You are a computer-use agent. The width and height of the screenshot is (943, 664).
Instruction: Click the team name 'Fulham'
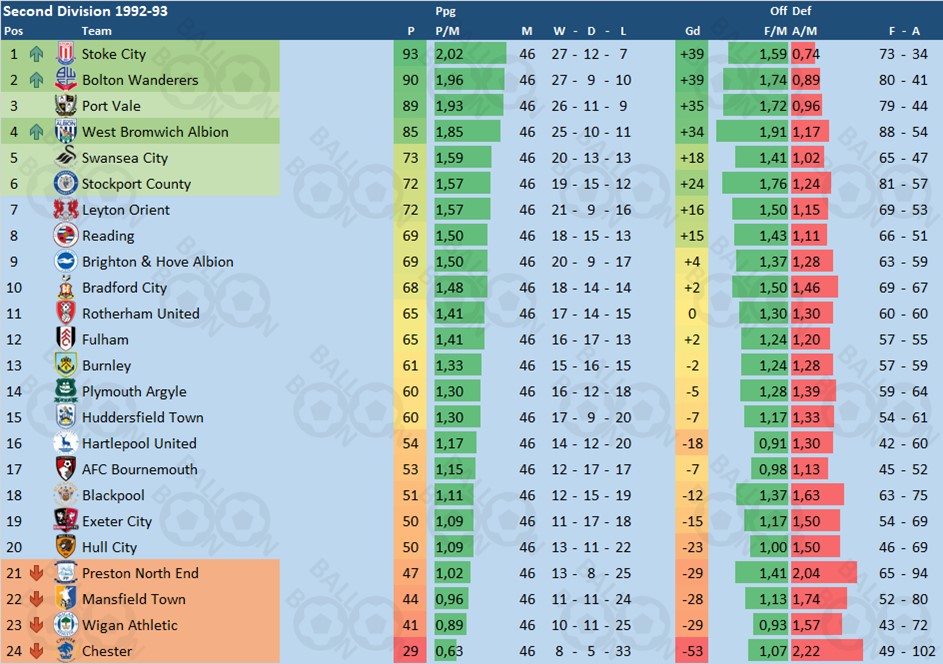click(x=105, y=339)
